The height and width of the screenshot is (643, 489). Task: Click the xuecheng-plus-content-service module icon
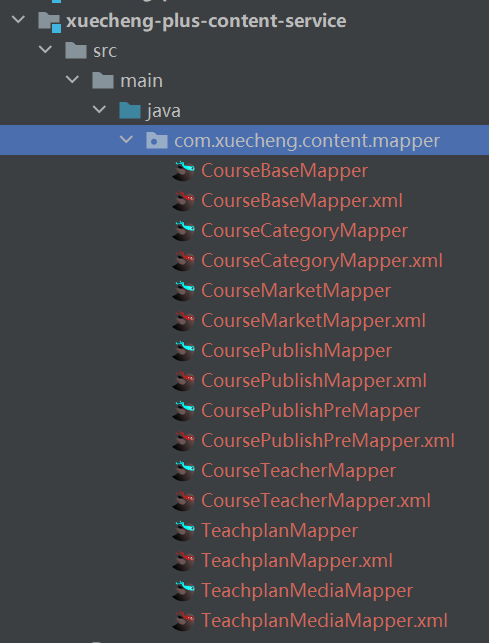[x=49, y=21]
